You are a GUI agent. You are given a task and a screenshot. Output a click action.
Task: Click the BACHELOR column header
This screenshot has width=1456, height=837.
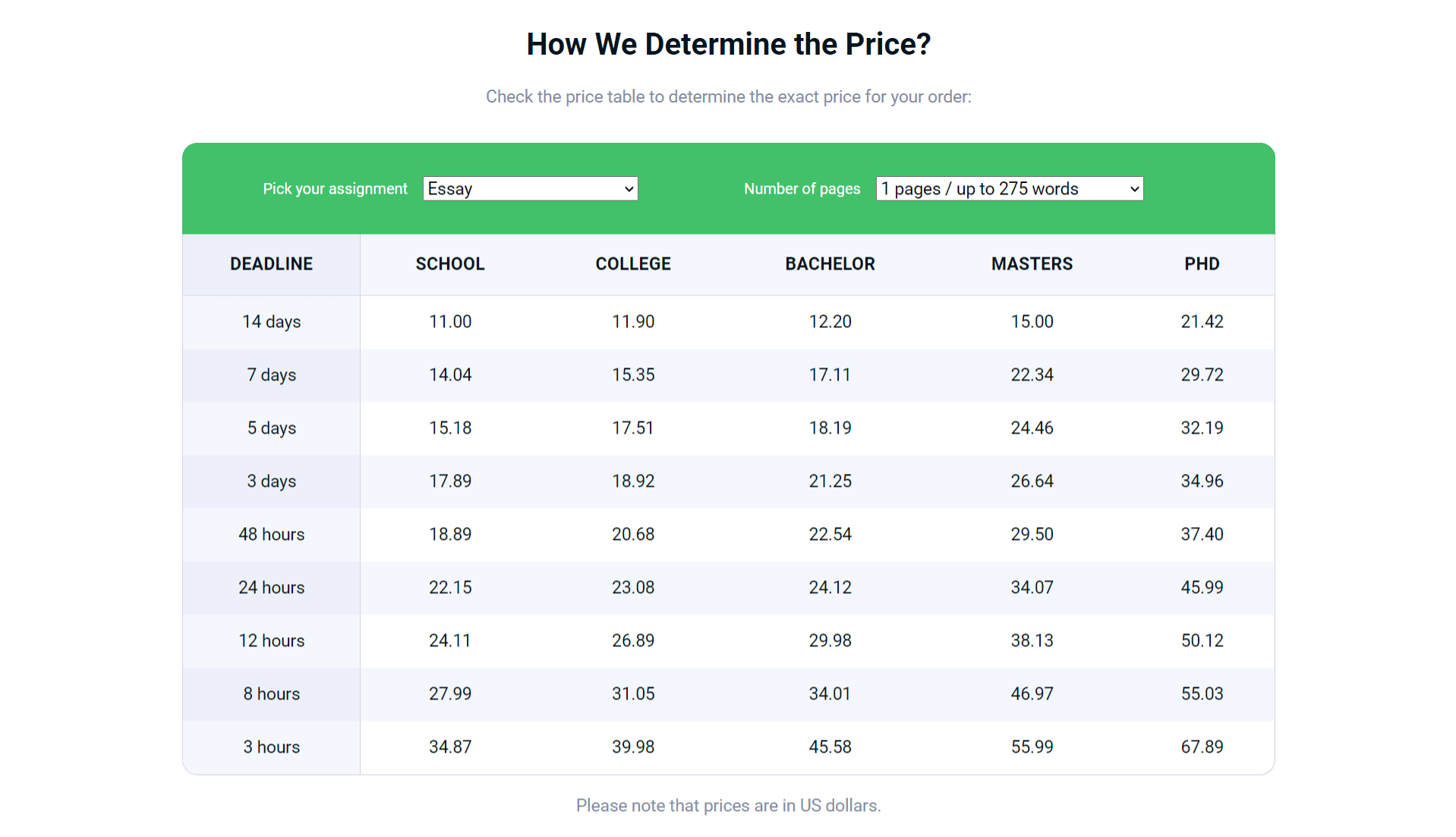click(830, 264)
